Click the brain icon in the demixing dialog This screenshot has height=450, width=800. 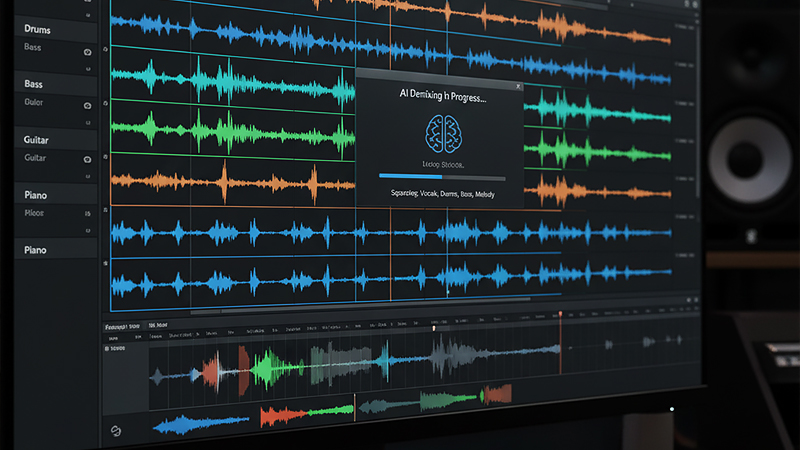[440, 134]
